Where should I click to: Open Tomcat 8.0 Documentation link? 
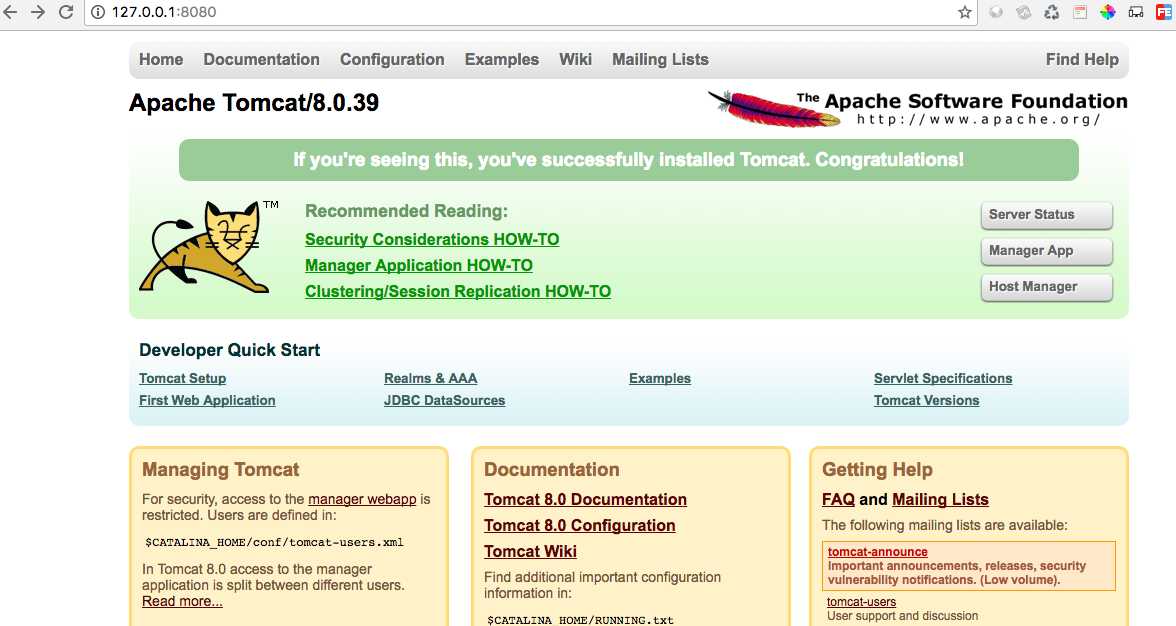[x=585, y=499]
